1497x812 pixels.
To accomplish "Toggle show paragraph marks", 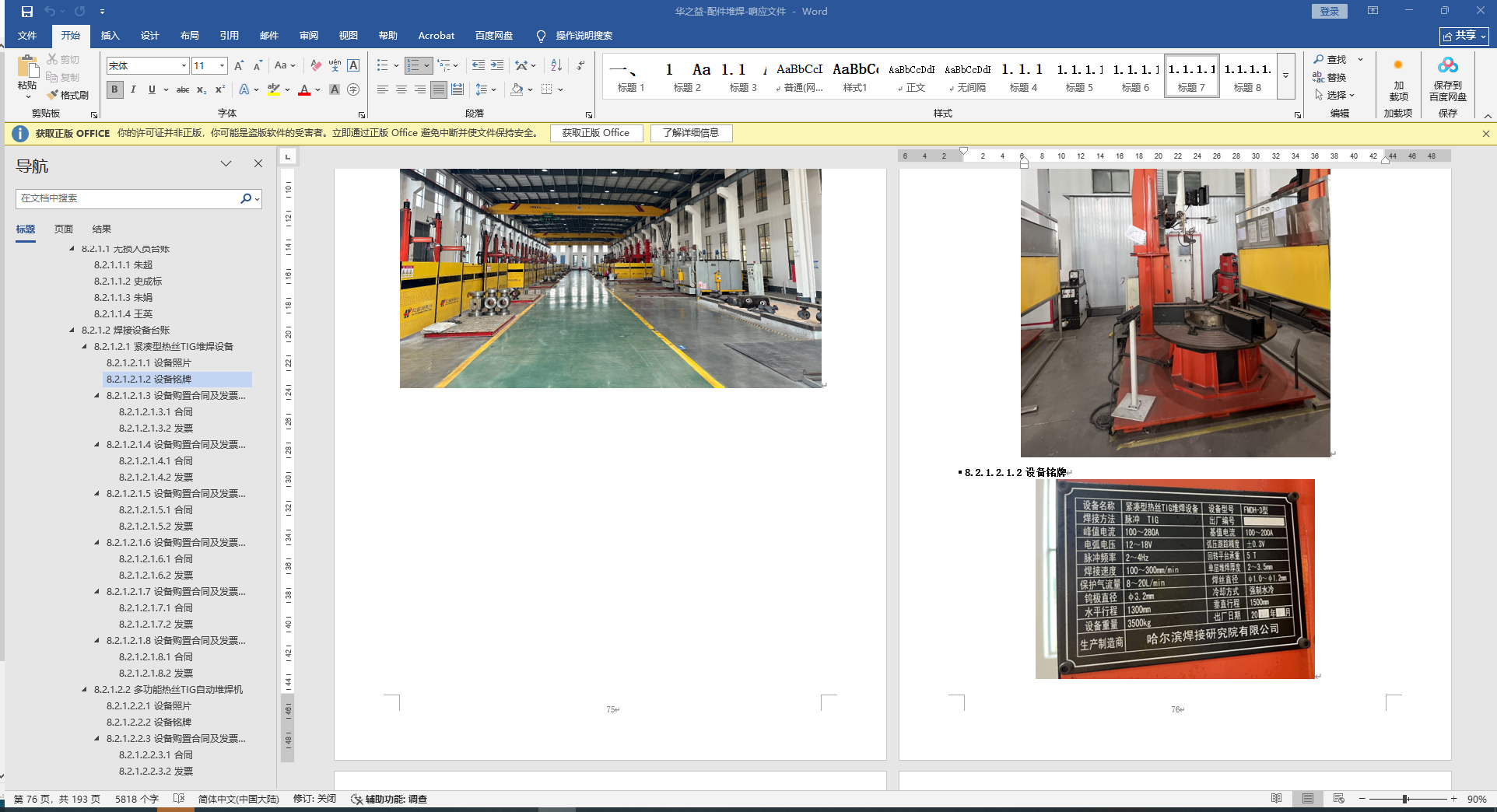I will point(580,66).
